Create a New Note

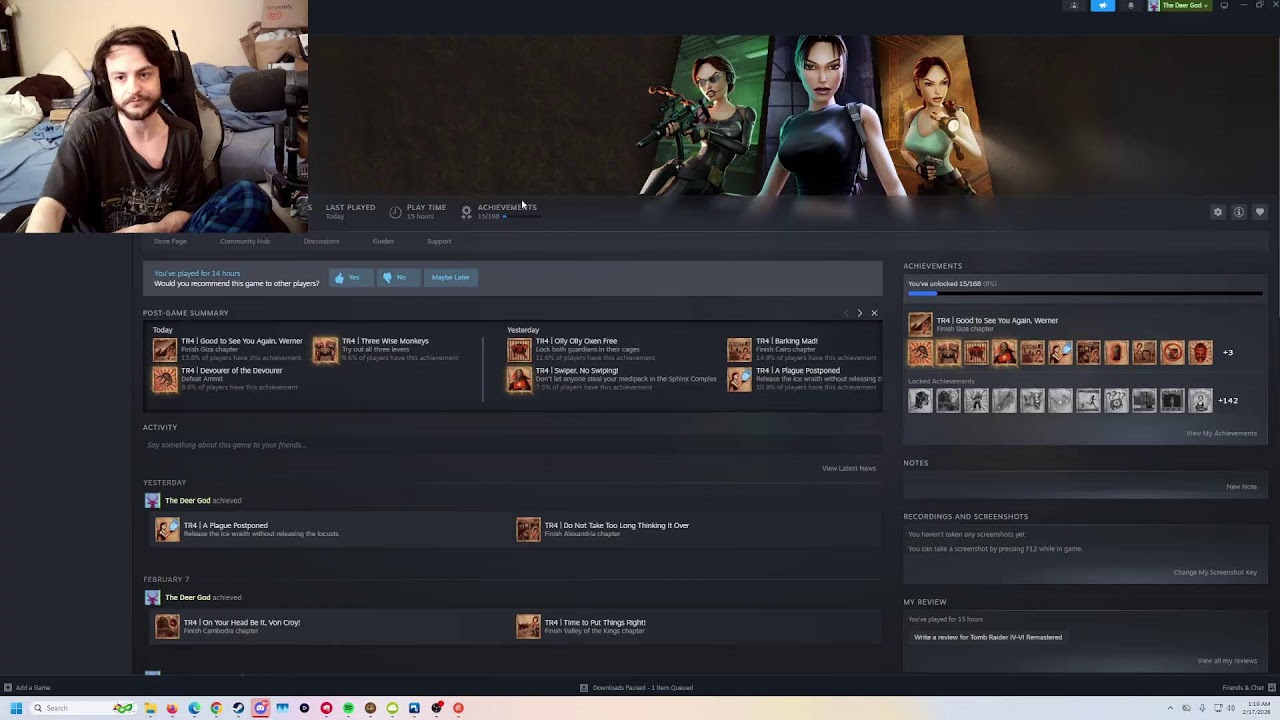[1241, 487]
